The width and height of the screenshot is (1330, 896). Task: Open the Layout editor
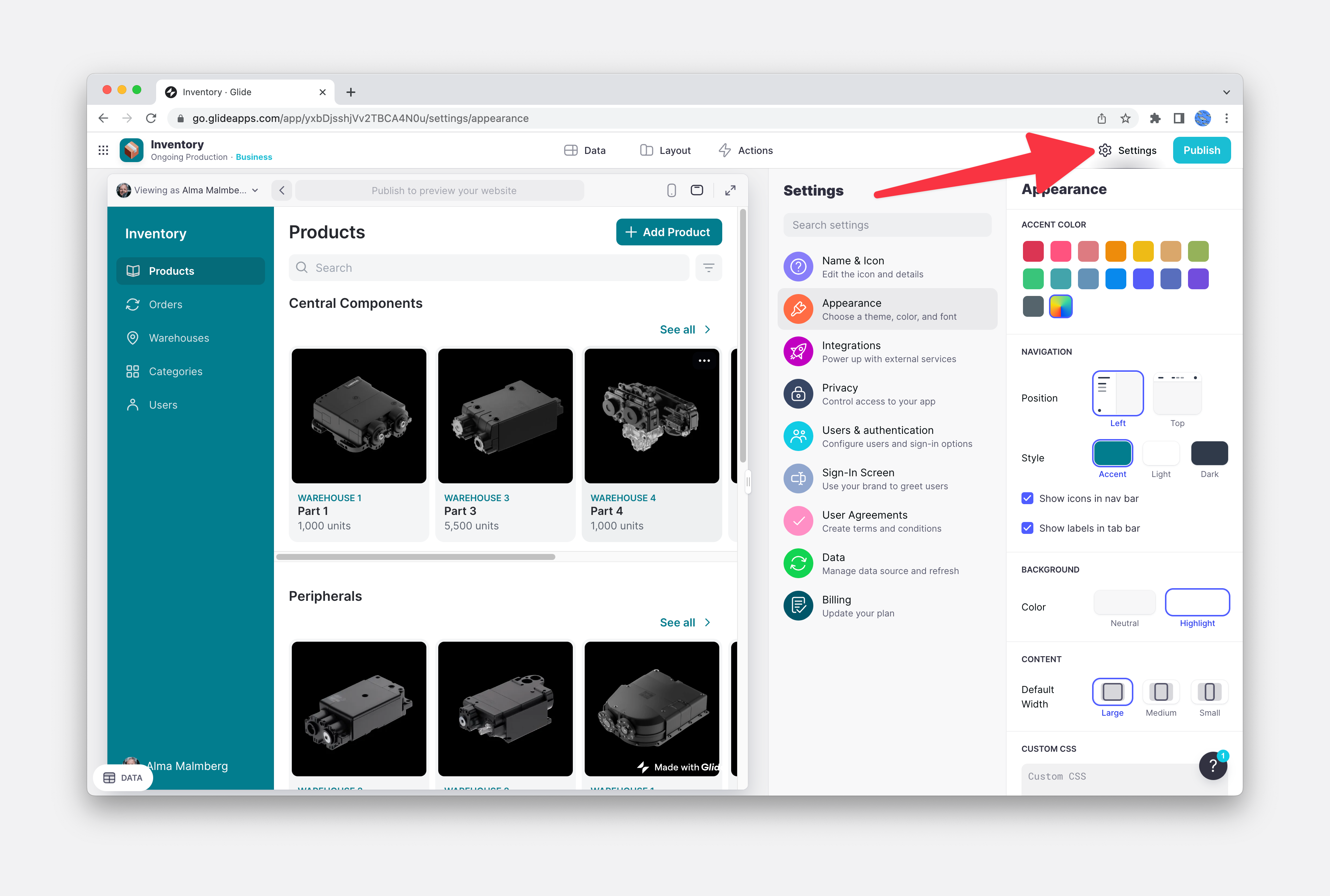coord(665,150)
